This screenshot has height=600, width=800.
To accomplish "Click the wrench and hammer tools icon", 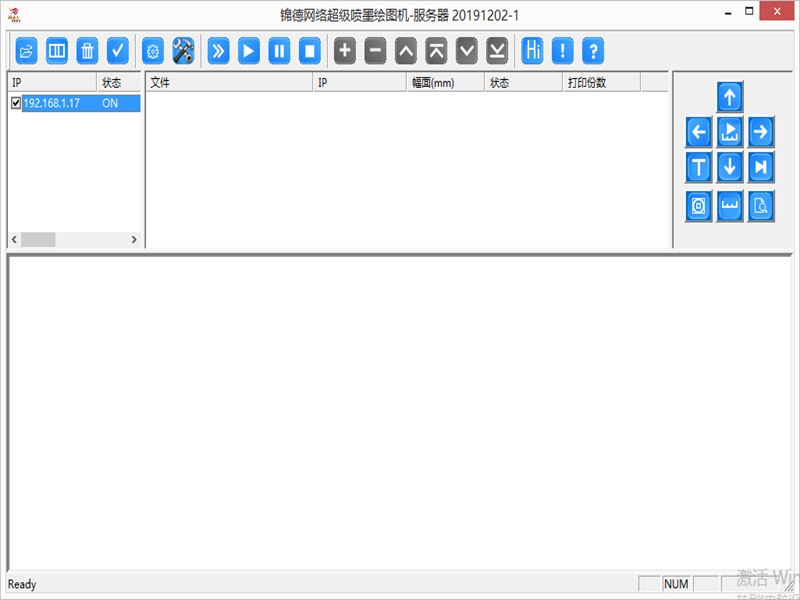I will [183, 50].
